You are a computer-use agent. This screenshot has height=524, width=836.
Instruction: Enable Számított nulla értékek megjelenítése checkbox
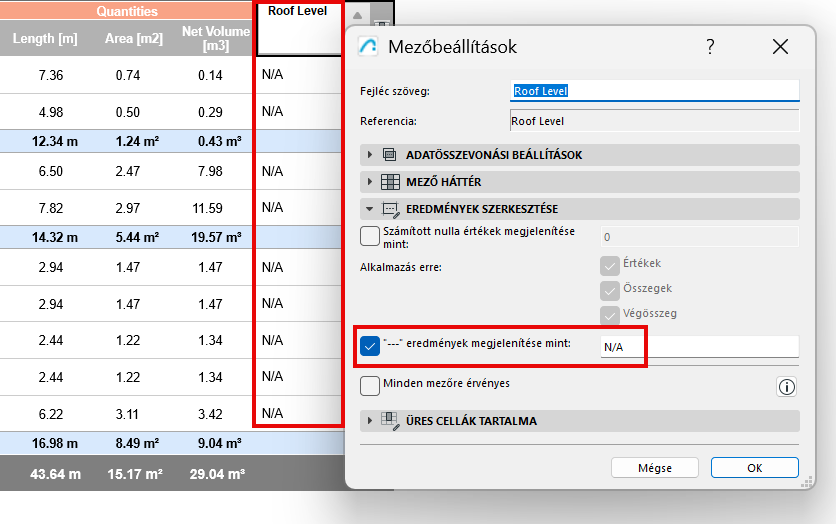pyautogui.click(x=369, y=236)
